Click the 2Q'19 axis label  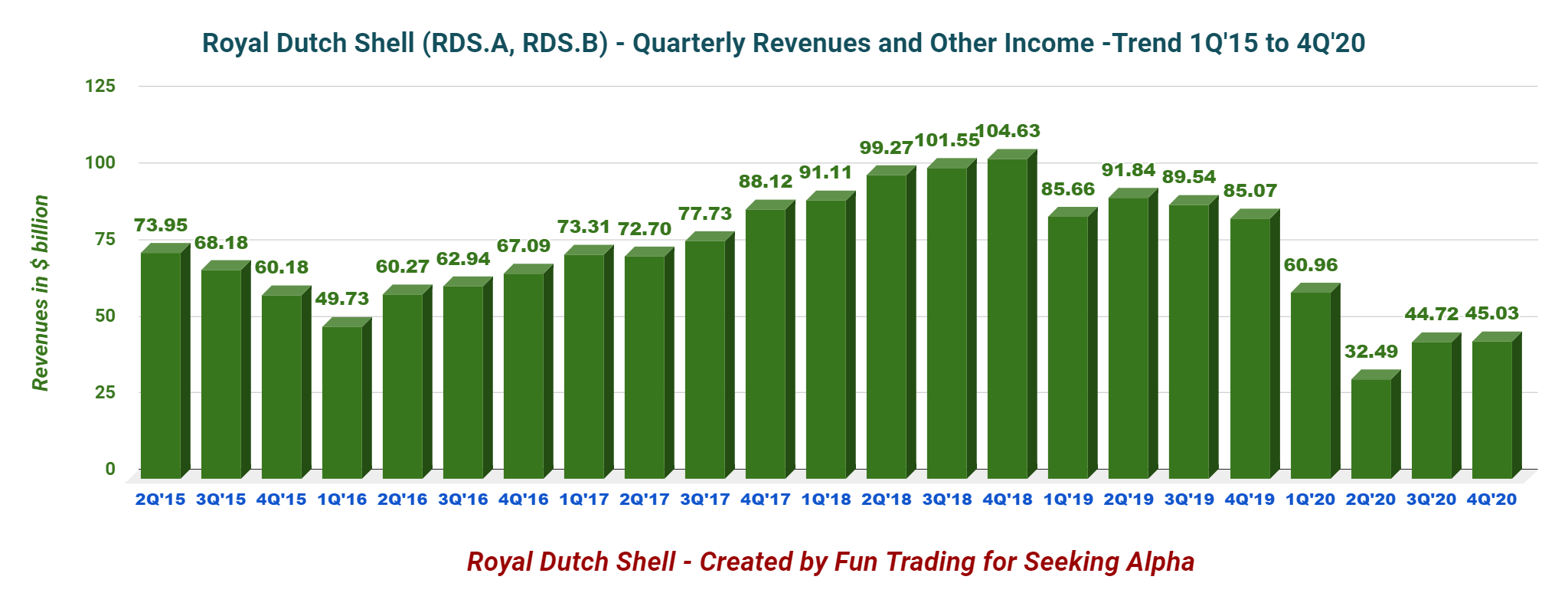point(1129,500)
